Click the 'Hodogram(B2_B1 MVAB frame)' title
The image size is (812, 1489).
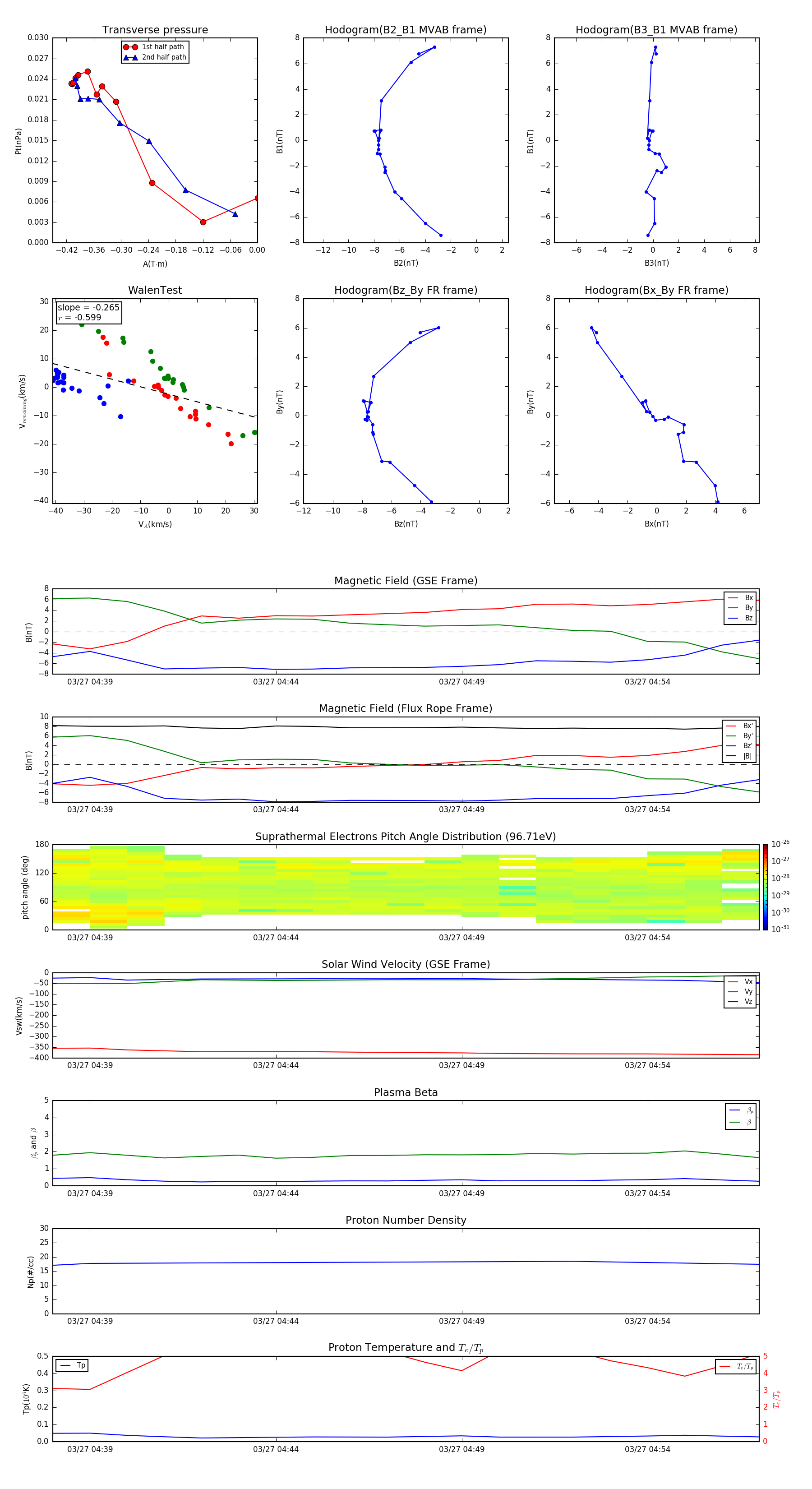coord(406,30)
